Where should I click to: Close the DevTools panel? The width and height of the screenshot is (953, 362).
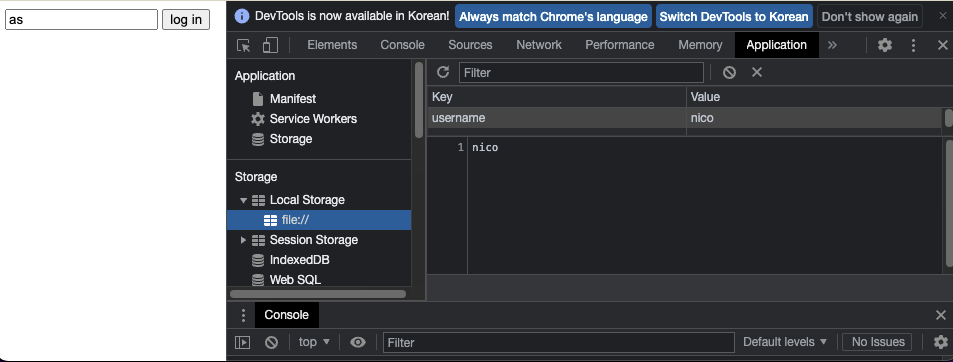click(x=943, y=45)
